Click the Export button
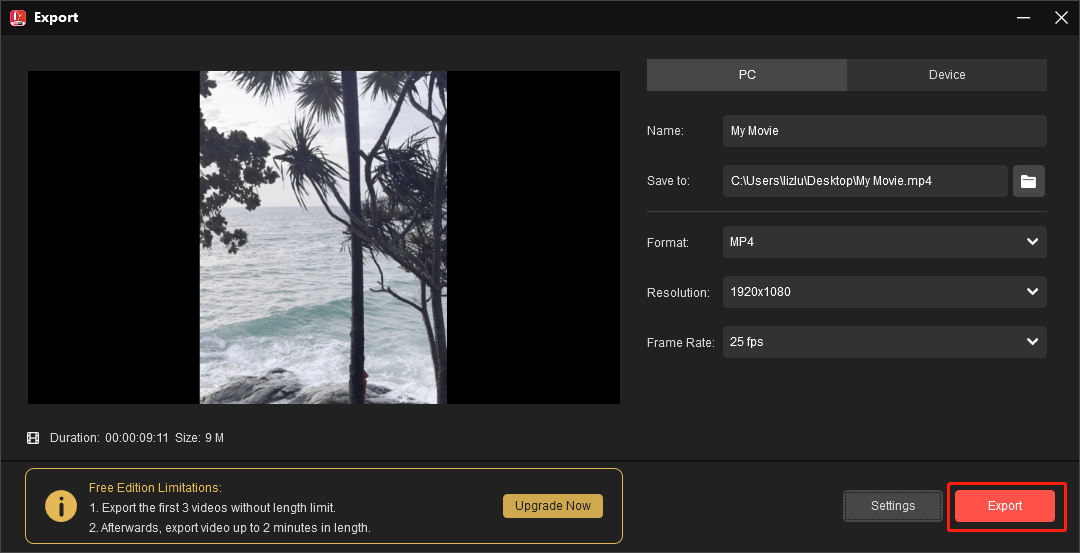Image resolution: width=1080 pixels, height=553 pixels. point(1005,506)
